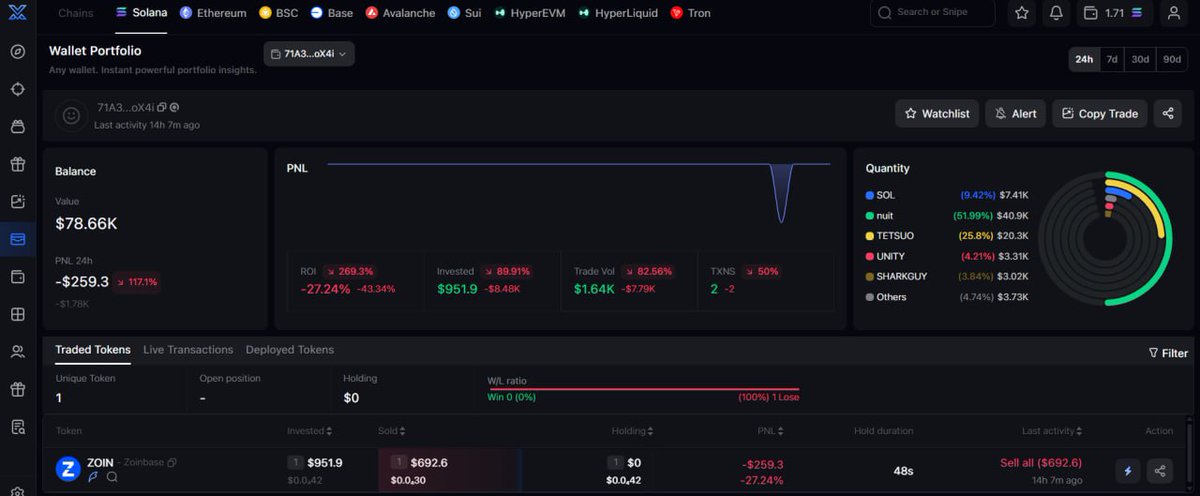Click the lower gift box icon in sidebar

[17, 389]
